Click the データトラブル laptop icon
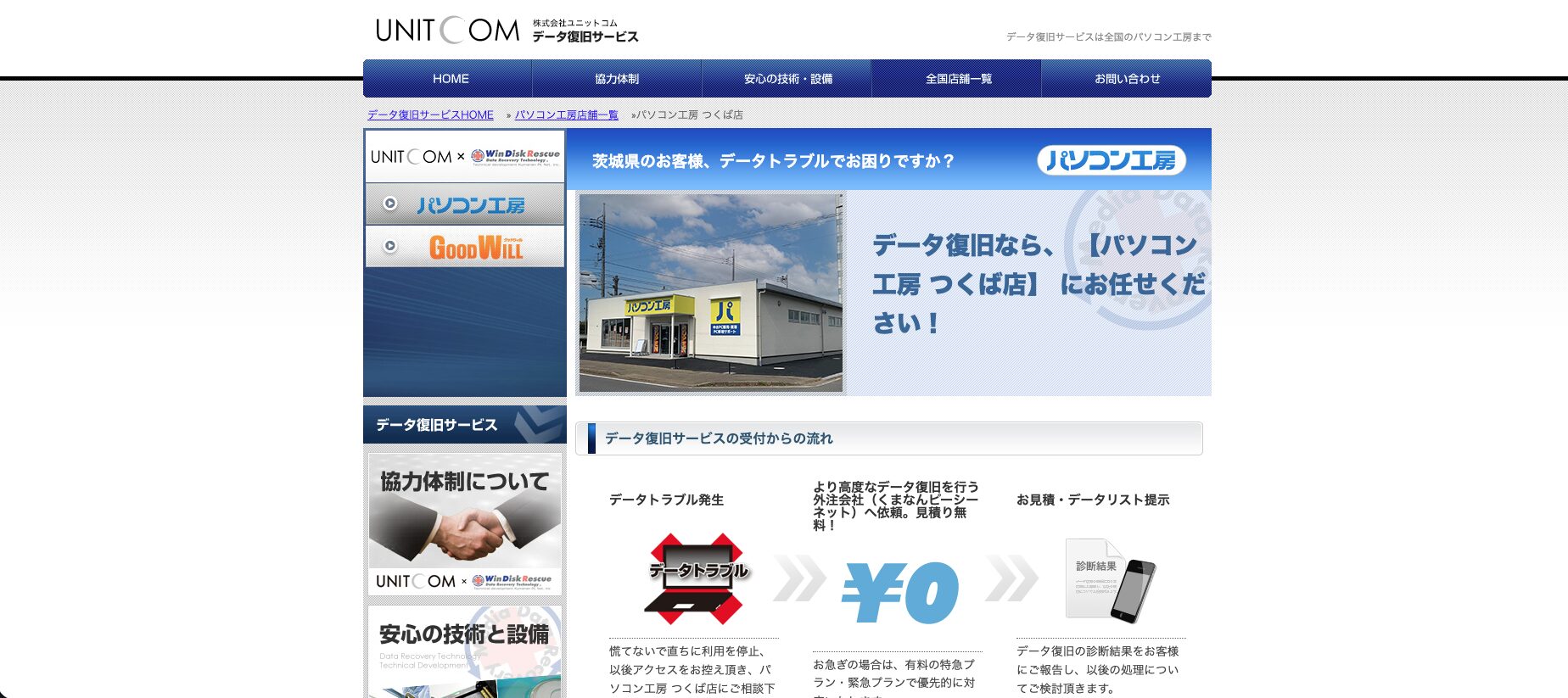1568x698 pixels. point(697,579)
